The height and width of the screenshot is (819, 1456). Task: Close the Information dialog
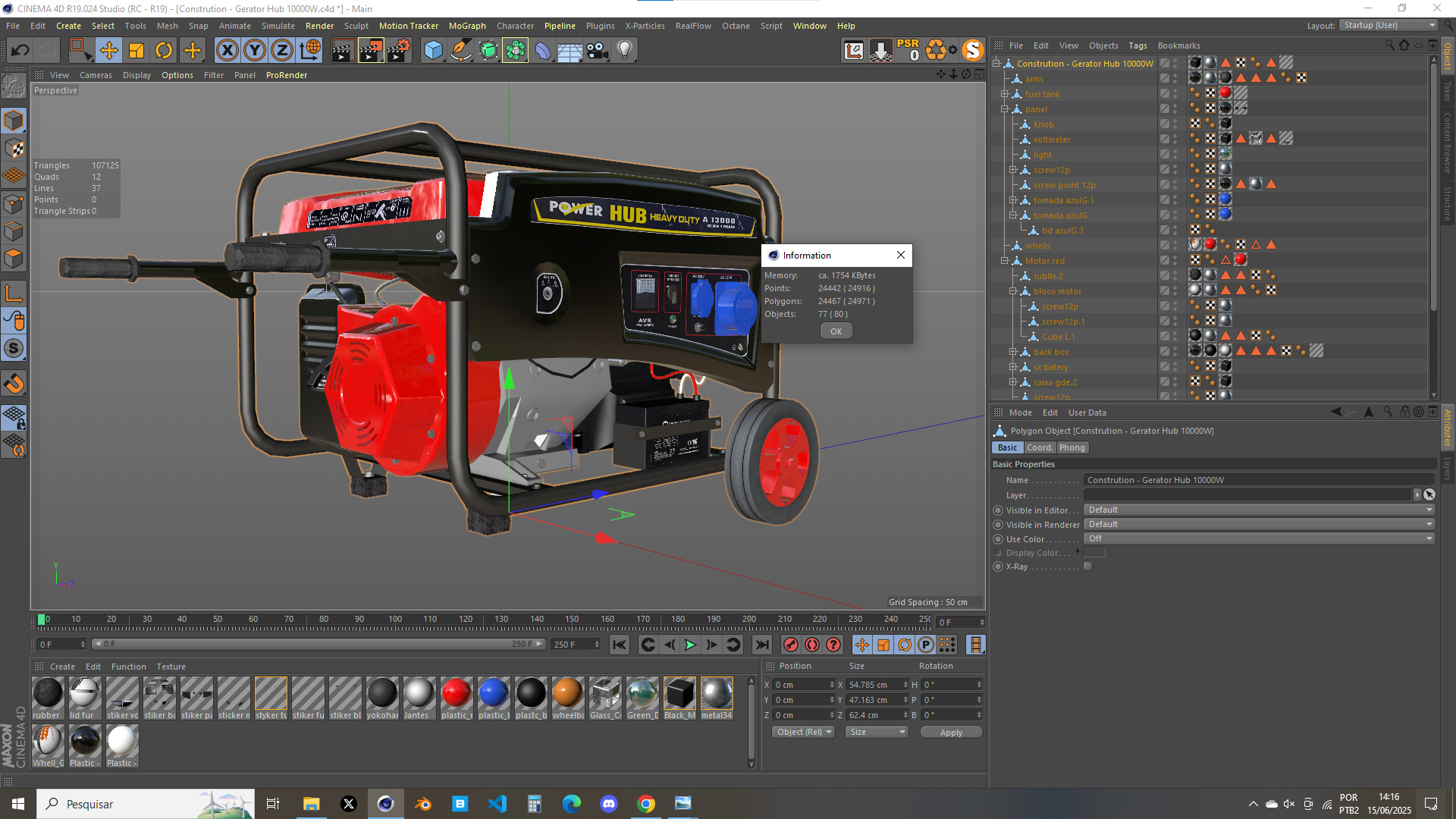[x=901, y=255]
